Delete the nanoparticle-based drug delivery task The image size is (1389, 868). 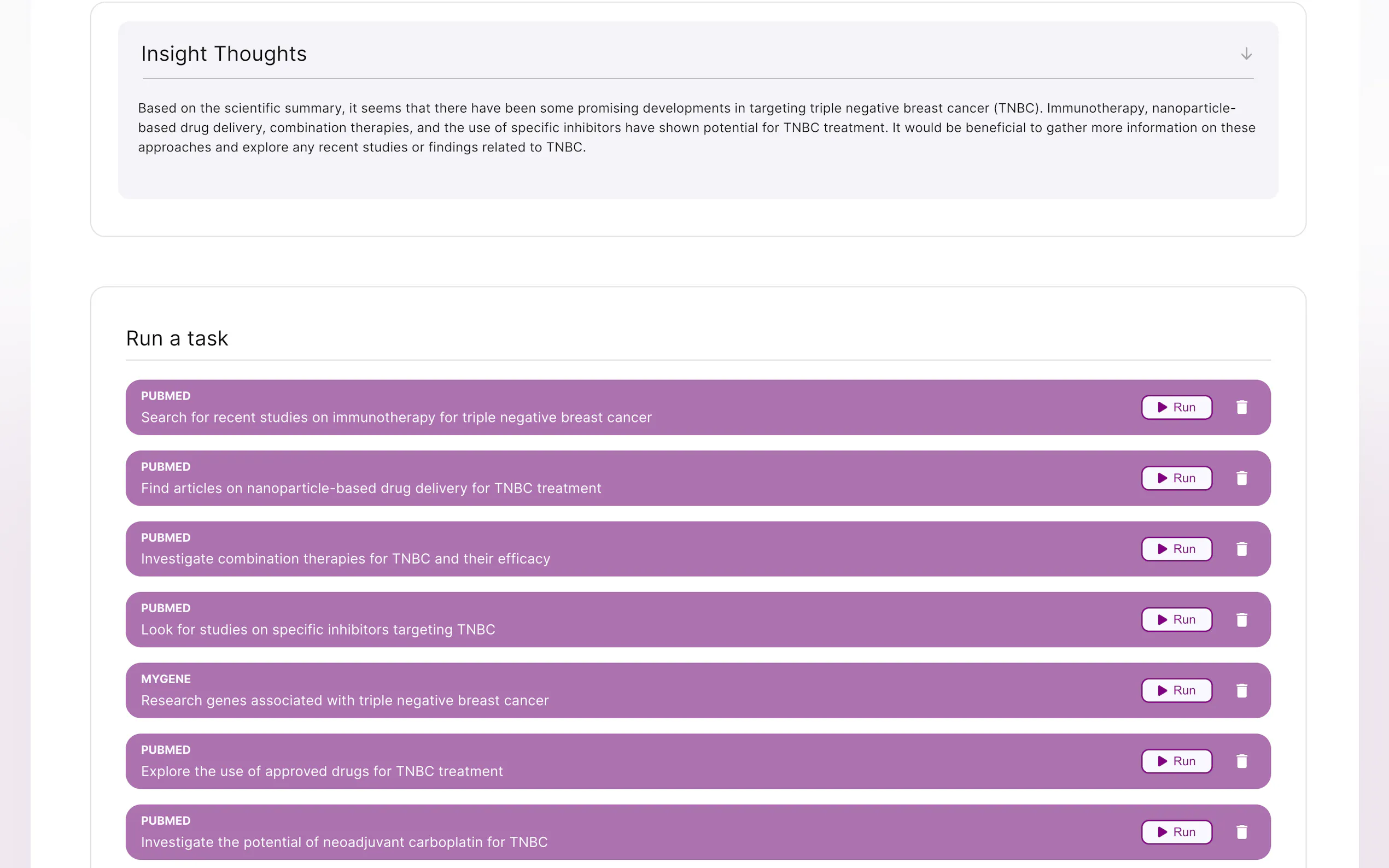coord(1241,478)
